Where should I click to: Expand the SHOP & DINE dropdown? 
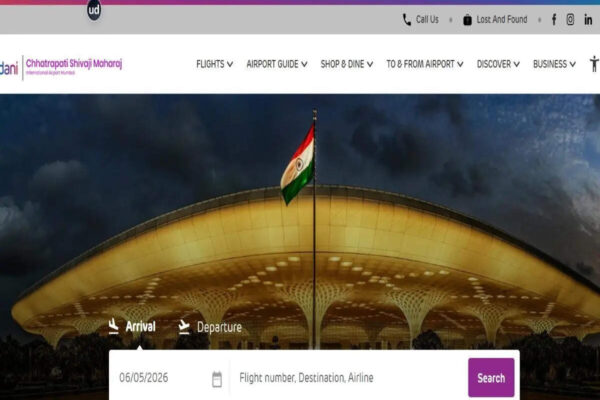[x=347, y=64]
